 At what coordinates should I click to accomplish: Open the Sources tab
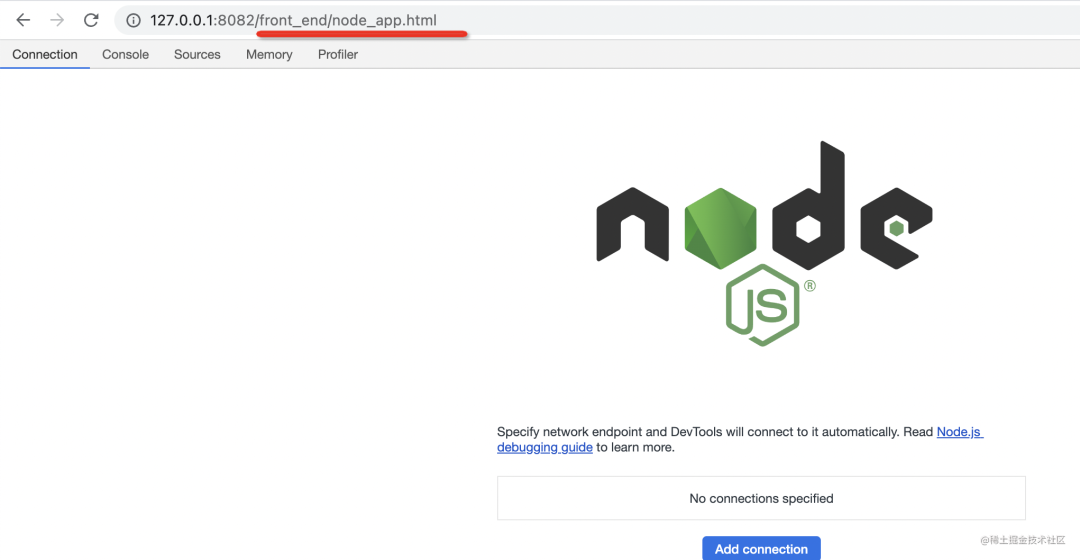pos(197,54)
